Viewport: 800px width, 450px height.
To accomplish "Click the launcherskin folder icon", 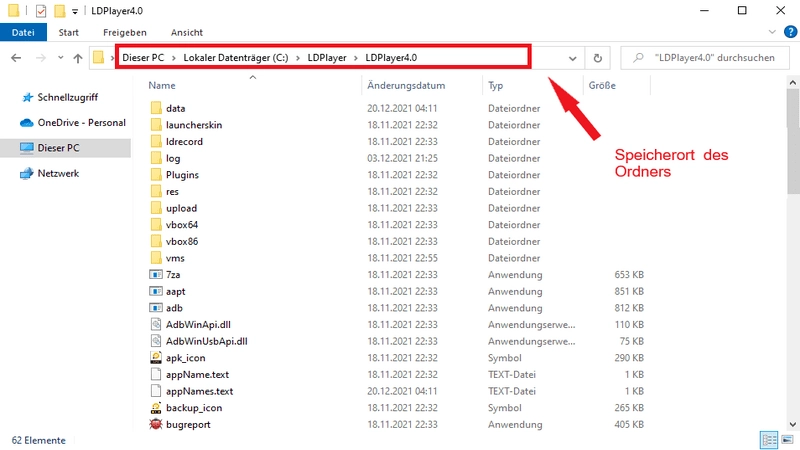I will (156, 124).
